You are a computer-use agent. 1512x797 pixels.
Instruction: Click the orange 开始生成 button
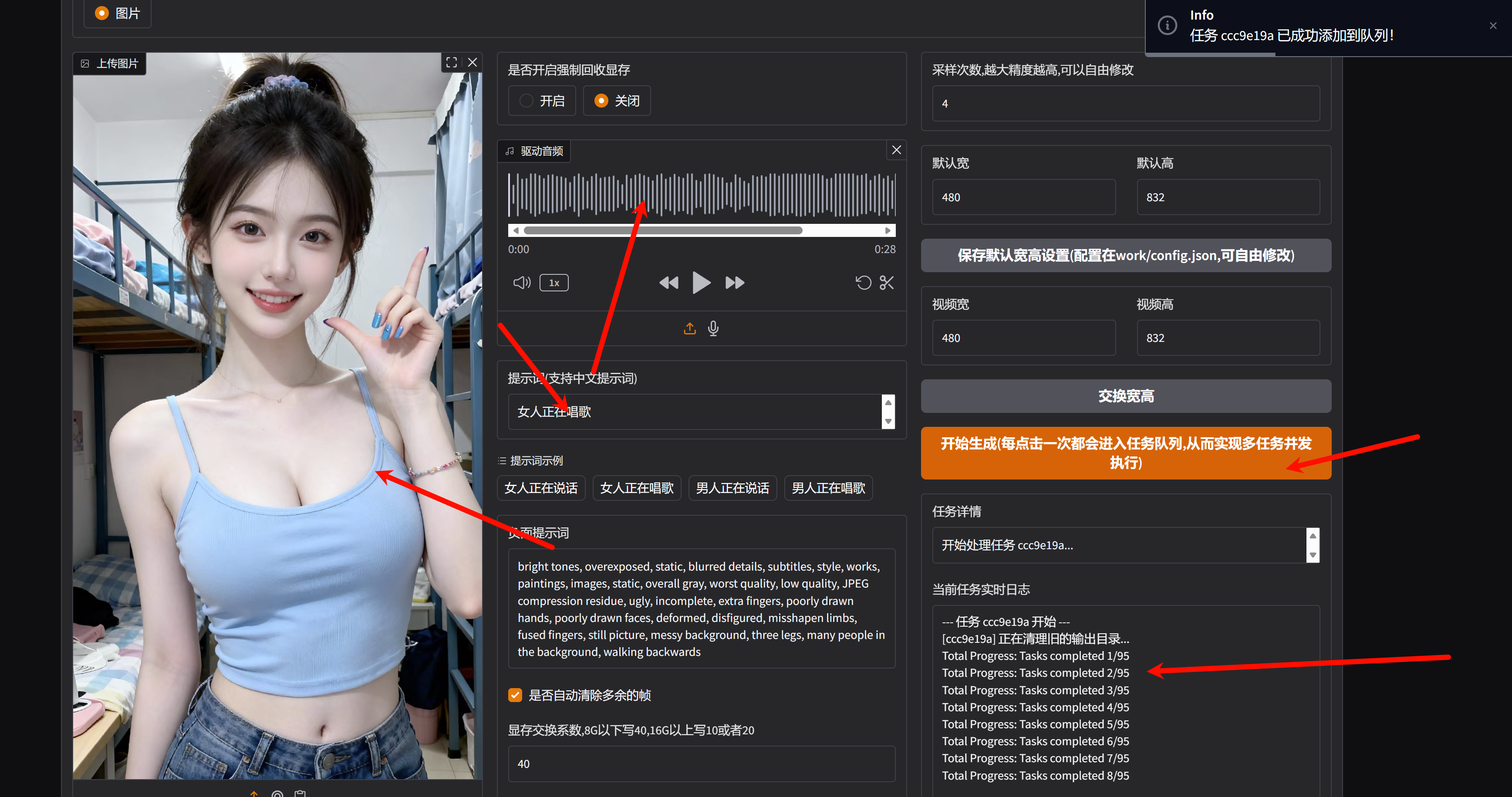tap(1125, 453)
